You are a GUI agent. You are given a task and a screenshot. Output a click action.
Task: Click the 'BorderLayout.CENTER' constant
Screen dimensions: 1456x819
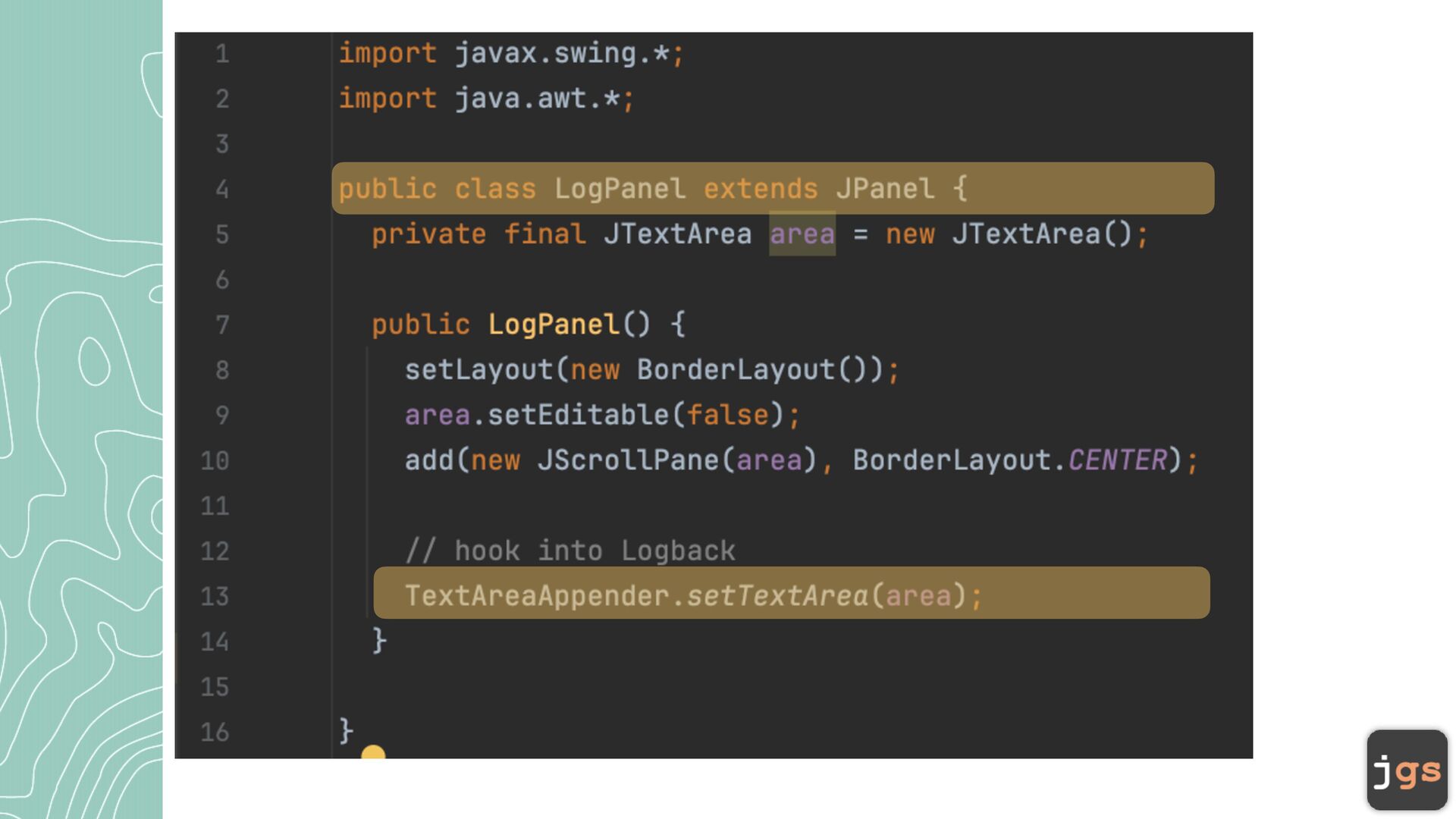[1010, 460]
